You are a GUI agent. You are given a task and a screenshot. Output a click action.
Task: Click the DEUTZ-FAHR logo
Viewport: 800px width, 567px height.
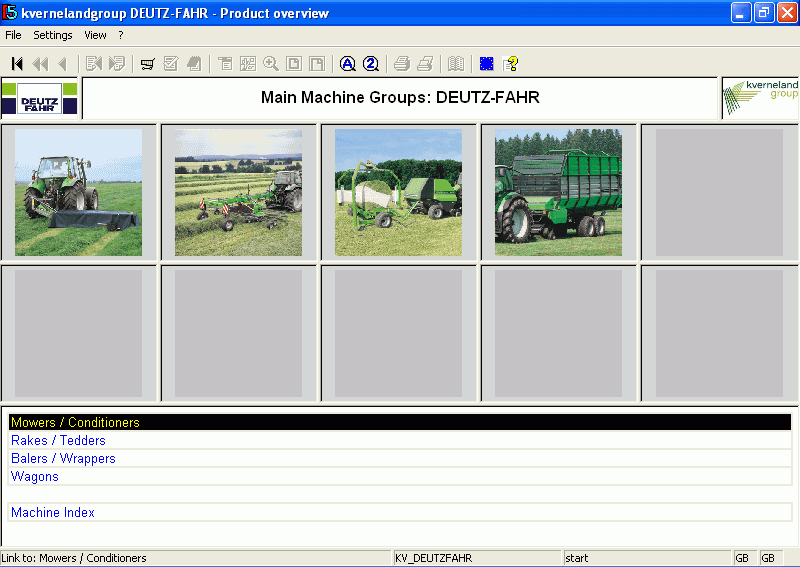tap(40, 99)
